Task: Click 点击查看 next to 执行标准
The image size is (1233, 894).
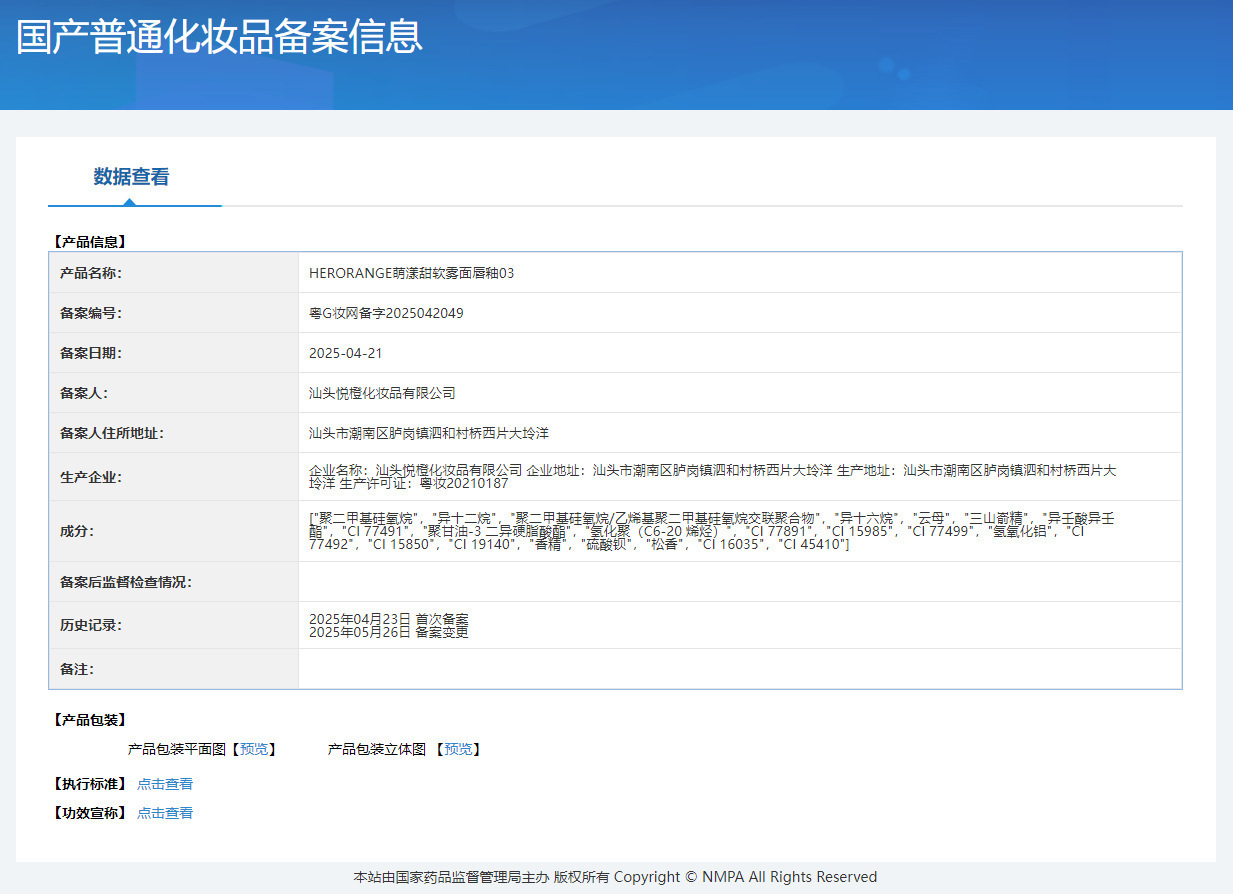Action: click(x=165, y=784)
